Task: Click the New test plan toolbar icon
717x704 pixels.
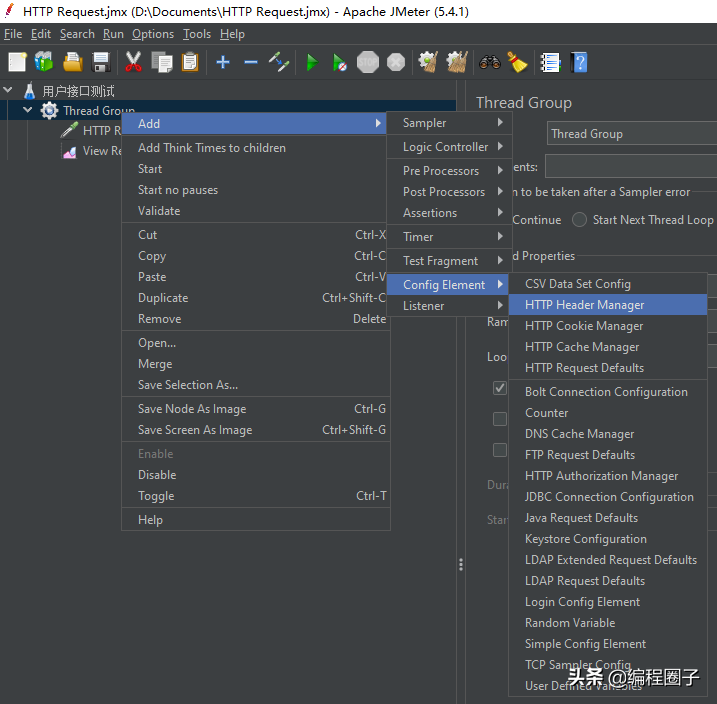Action: coord(17,62)
